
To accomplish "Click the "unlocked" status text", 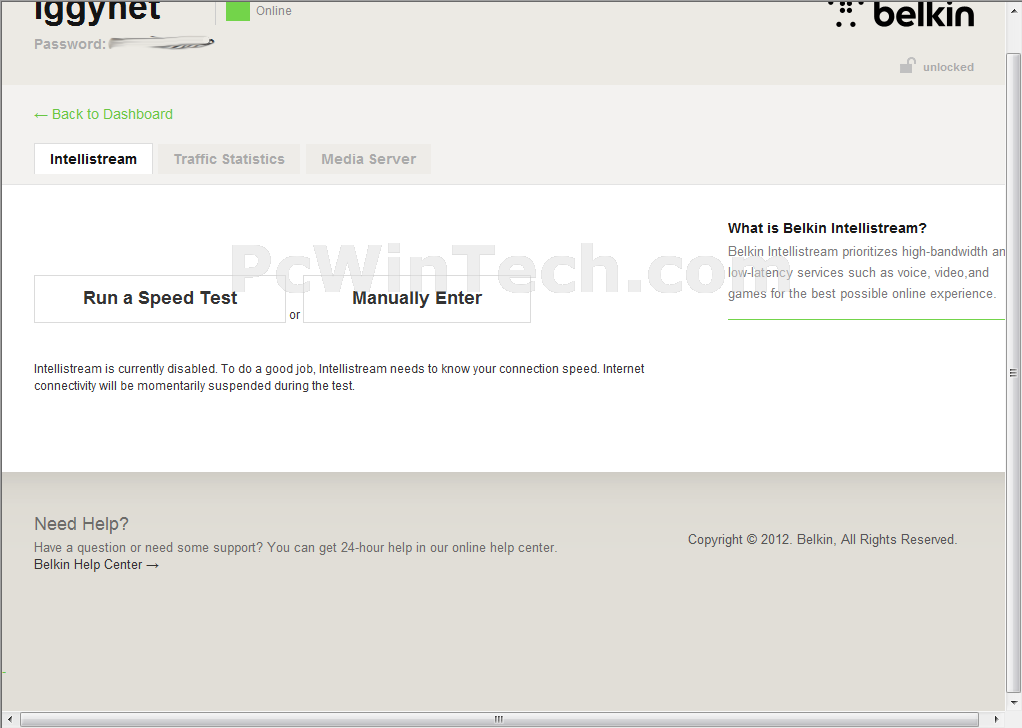I will [x=948, y=67].
